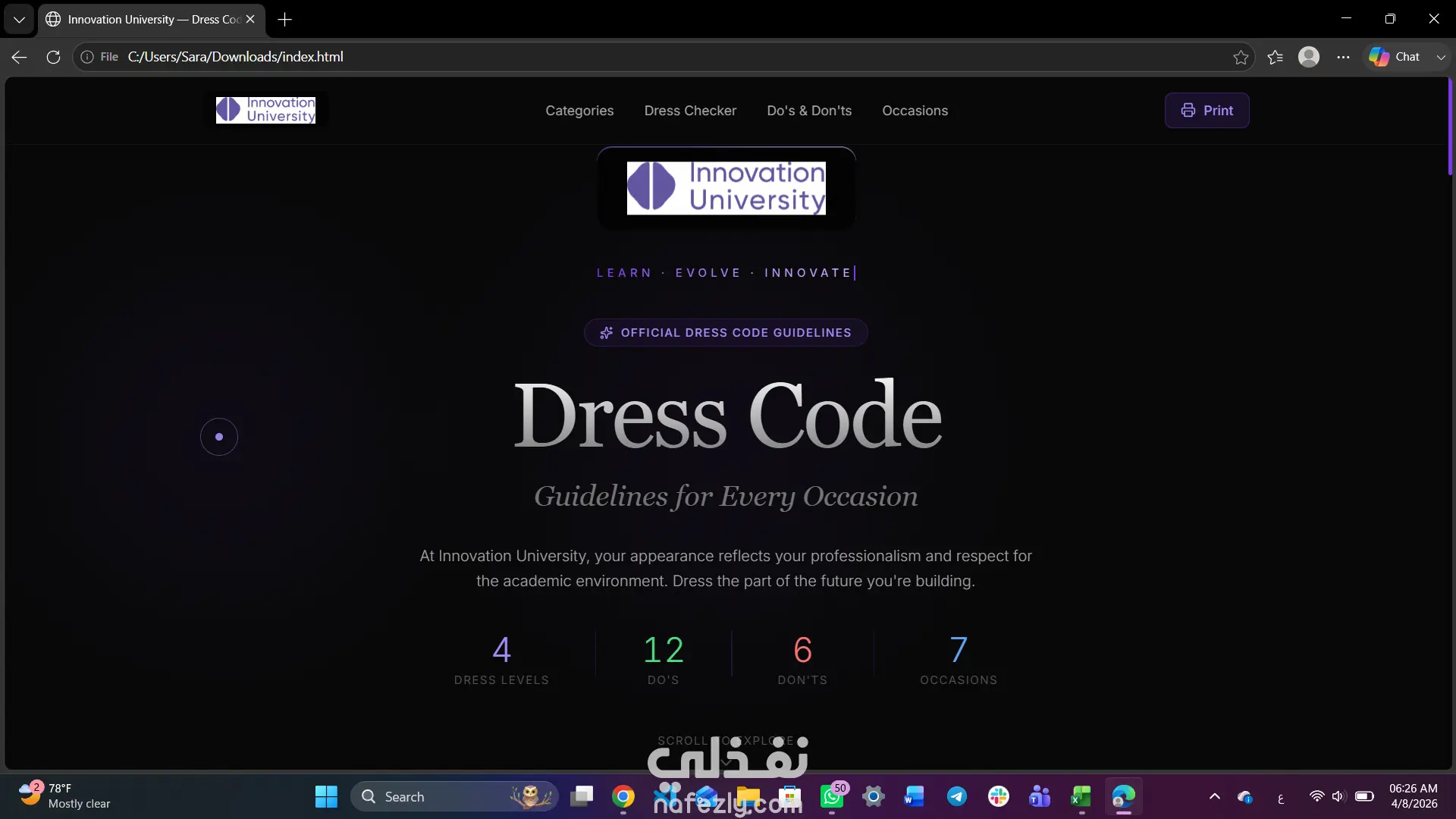Go back using the browser back arrow
The width and height of the screenshot is (1456, 819).
point(20,57)
